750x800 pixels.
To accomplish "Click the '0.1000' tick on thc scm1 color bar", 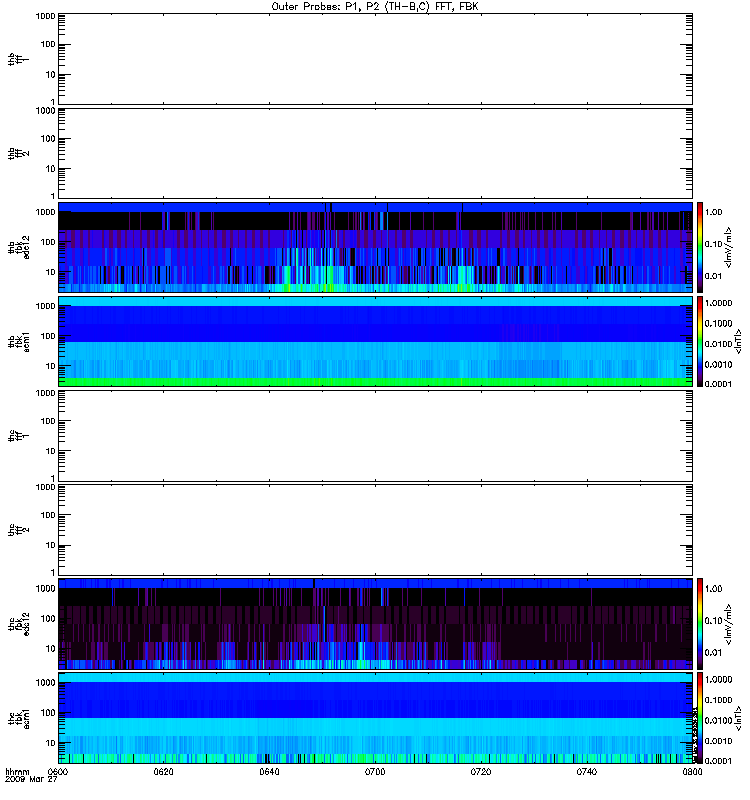I will click(x=718, y=700).
